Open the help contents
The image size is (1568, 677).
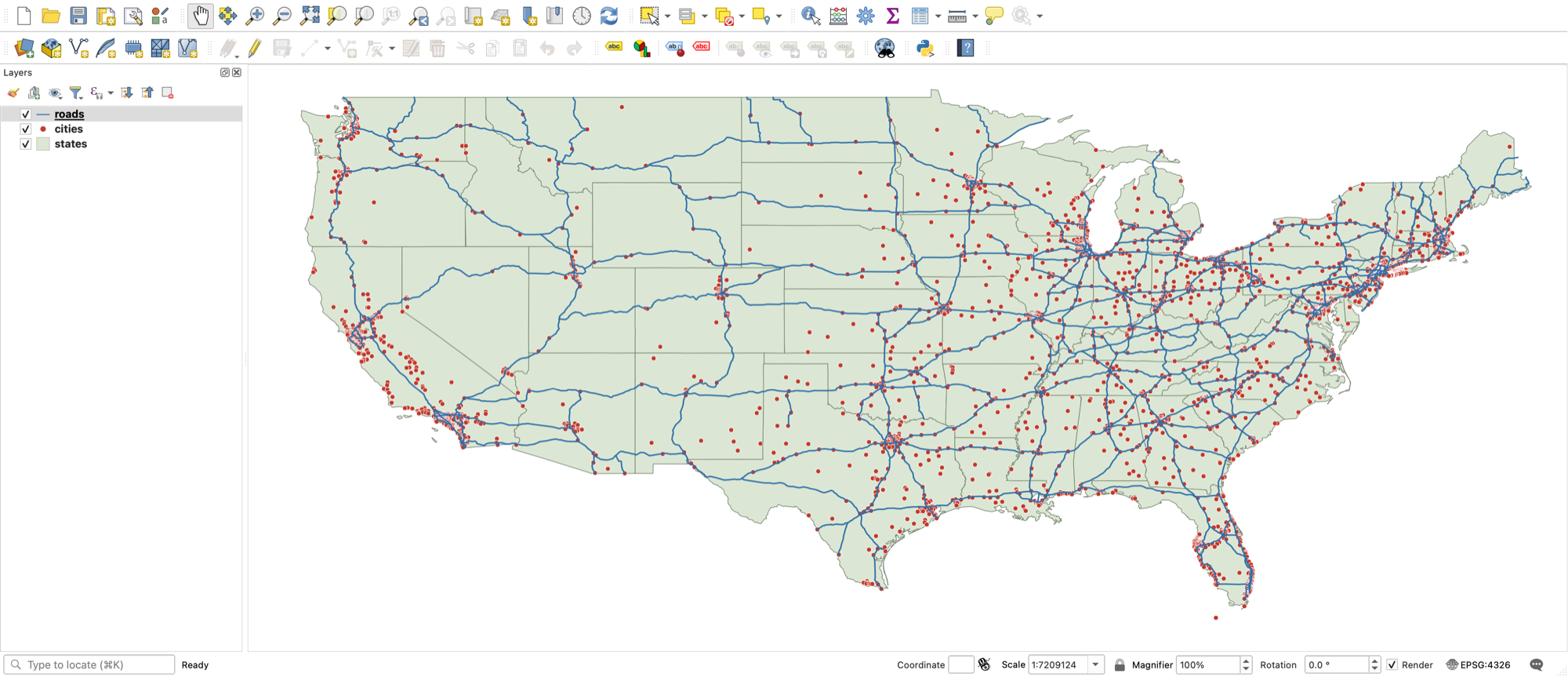pos(965,48)
